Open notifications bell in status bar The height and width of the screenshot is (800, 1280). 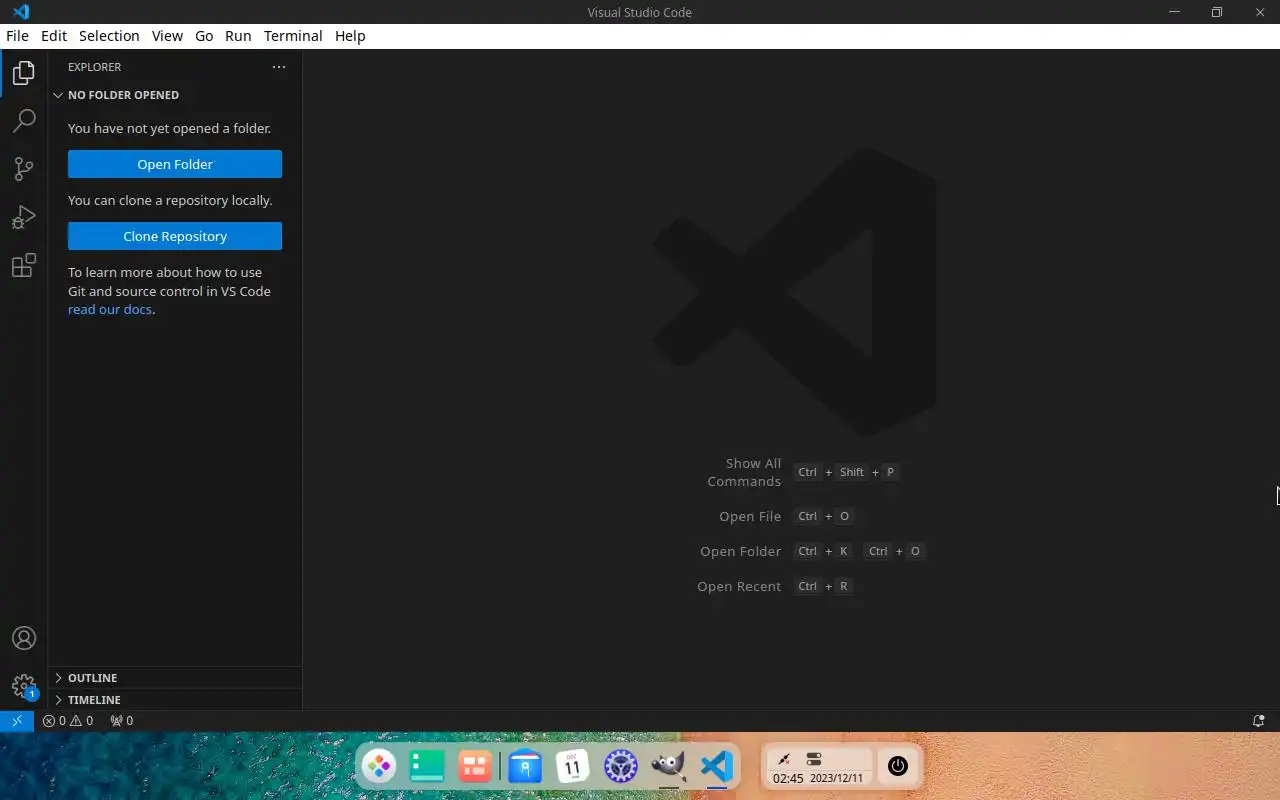[x=1259, y=720]
